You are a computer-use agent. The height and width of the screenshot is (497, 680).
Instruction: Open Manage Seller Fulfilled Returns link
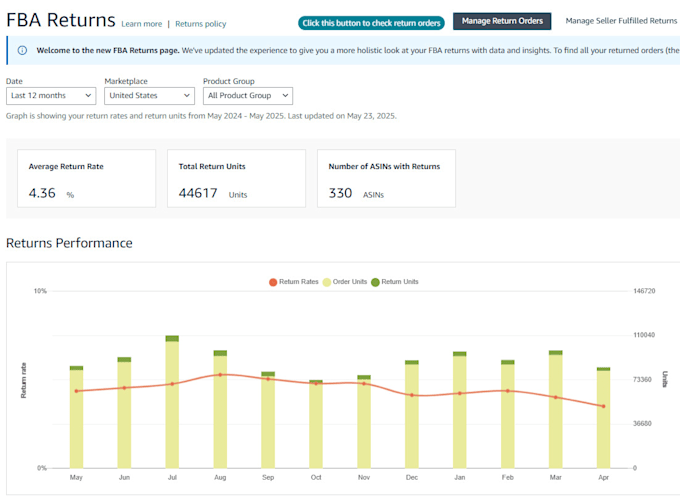click(621, 21)
